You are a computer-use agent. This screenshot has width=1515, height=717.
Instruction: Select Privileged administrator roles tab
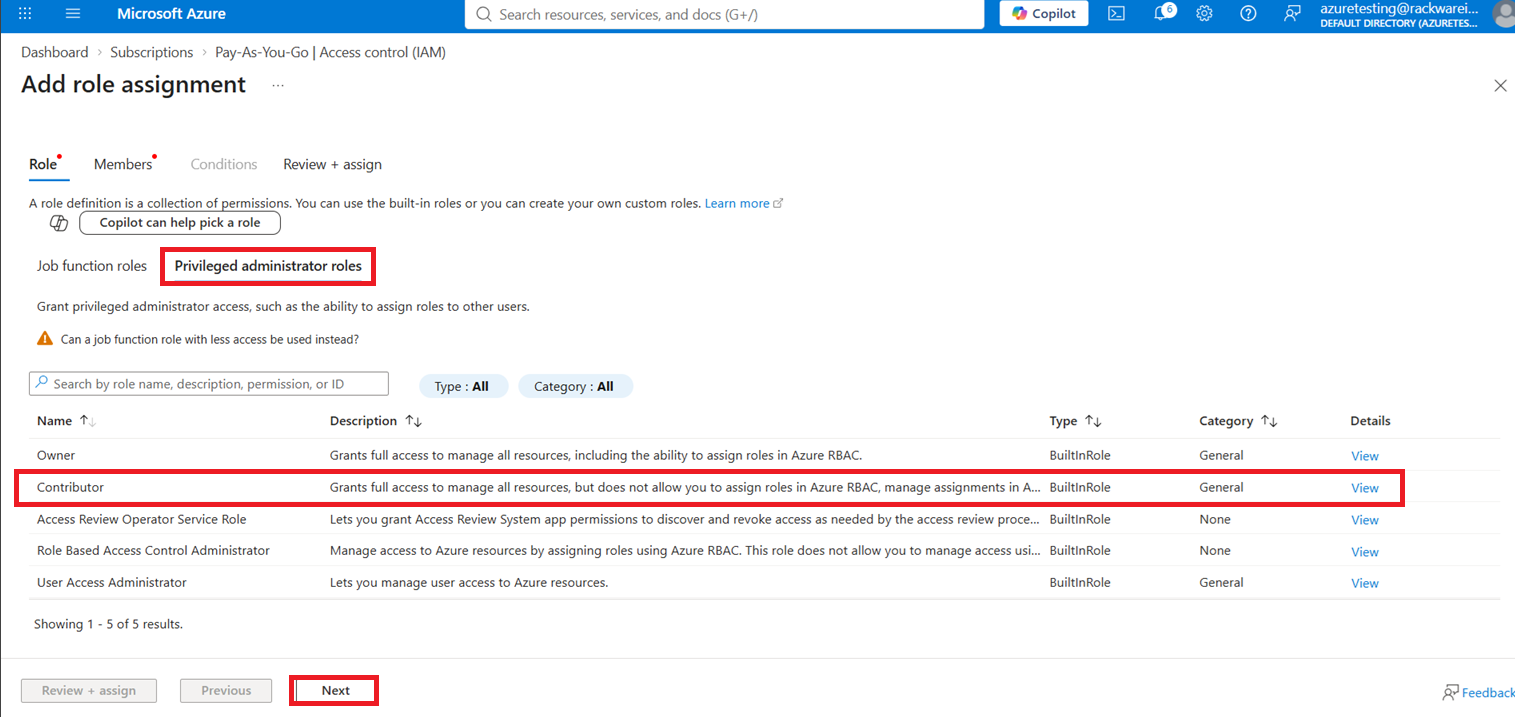tap(268, 266)
